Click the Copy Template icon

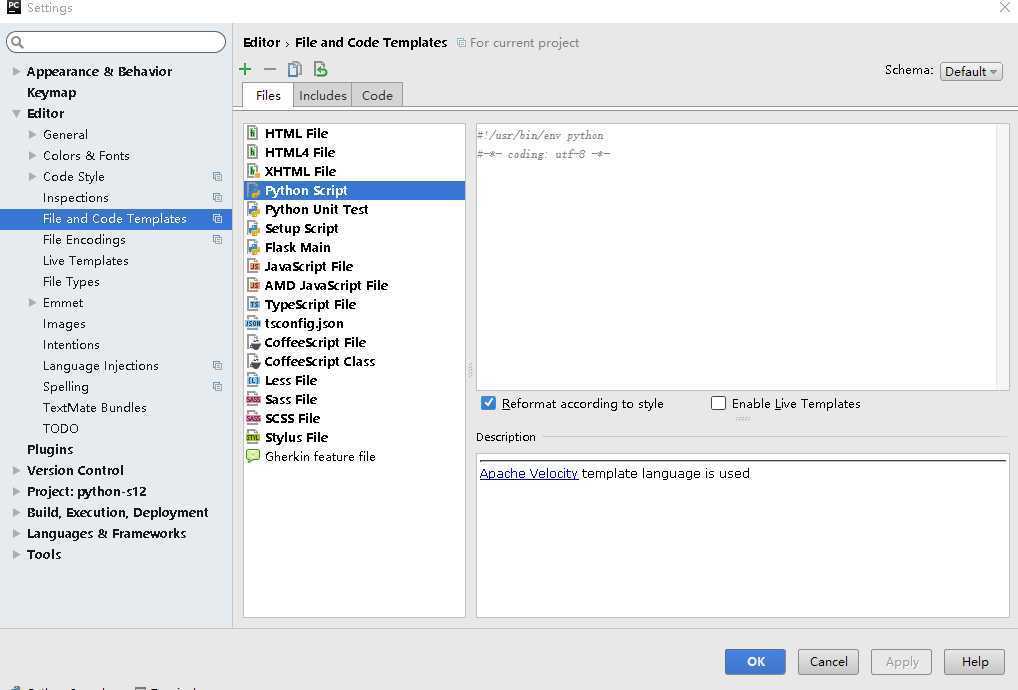[295, 69]
